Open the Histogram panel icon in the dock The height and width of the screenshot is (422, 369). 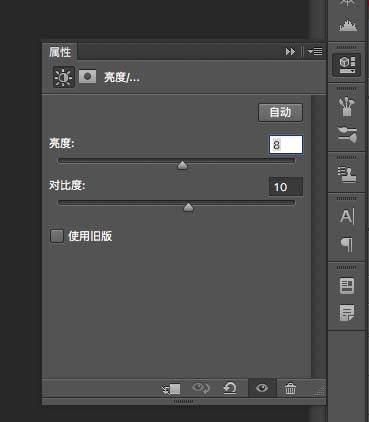tap(347, 25)
